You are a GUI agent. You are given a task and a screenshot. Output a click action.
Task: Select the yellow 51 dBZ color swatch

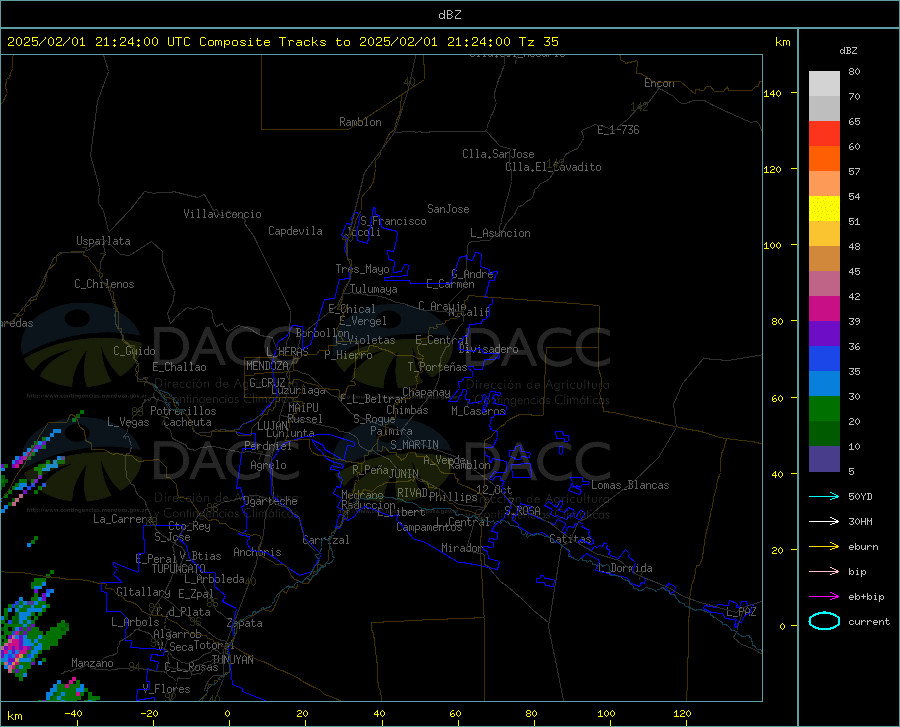tap(824, 209)
